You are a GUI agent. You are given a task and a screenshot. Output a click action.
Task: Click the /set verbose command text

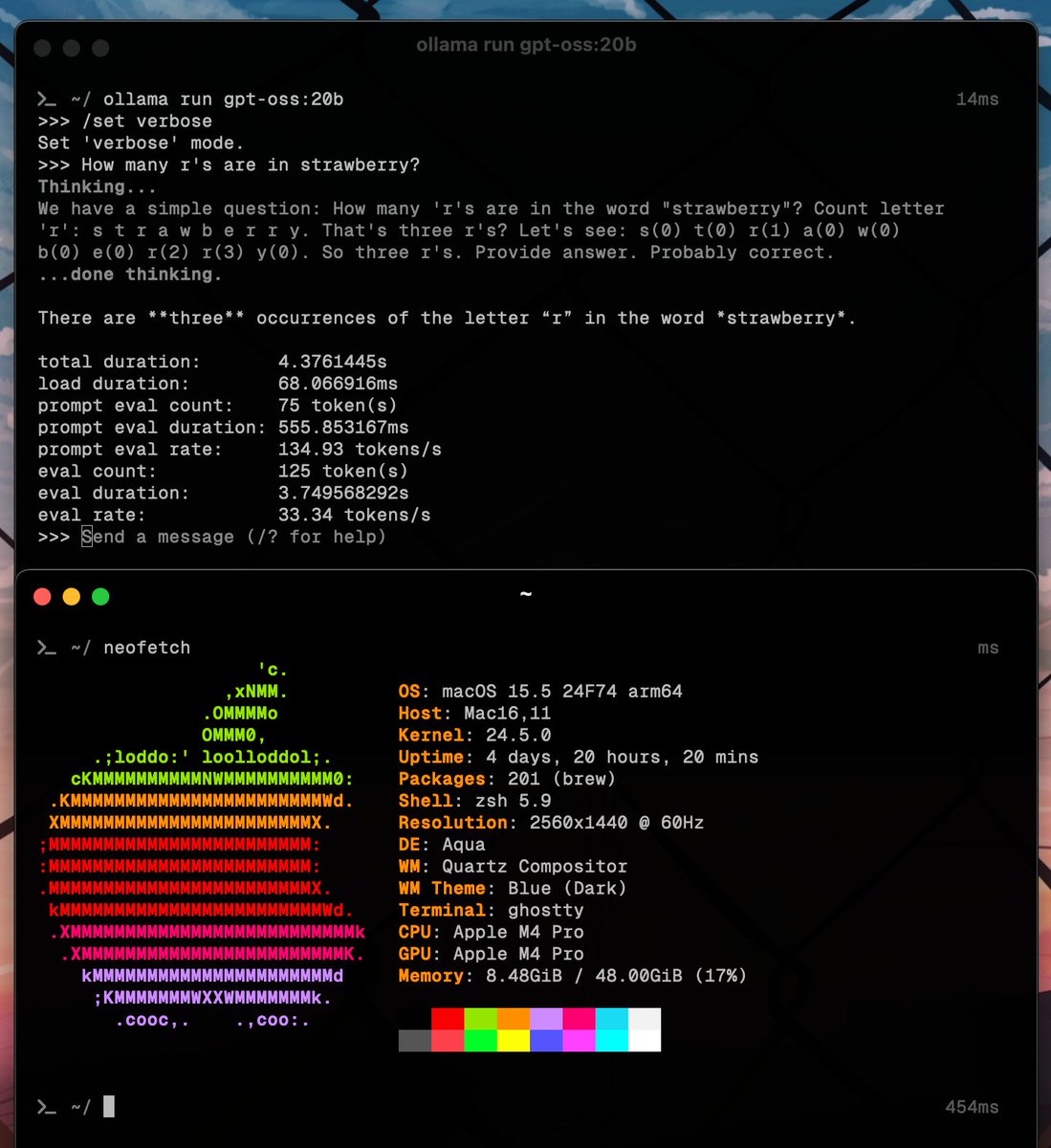coord(155,121)
